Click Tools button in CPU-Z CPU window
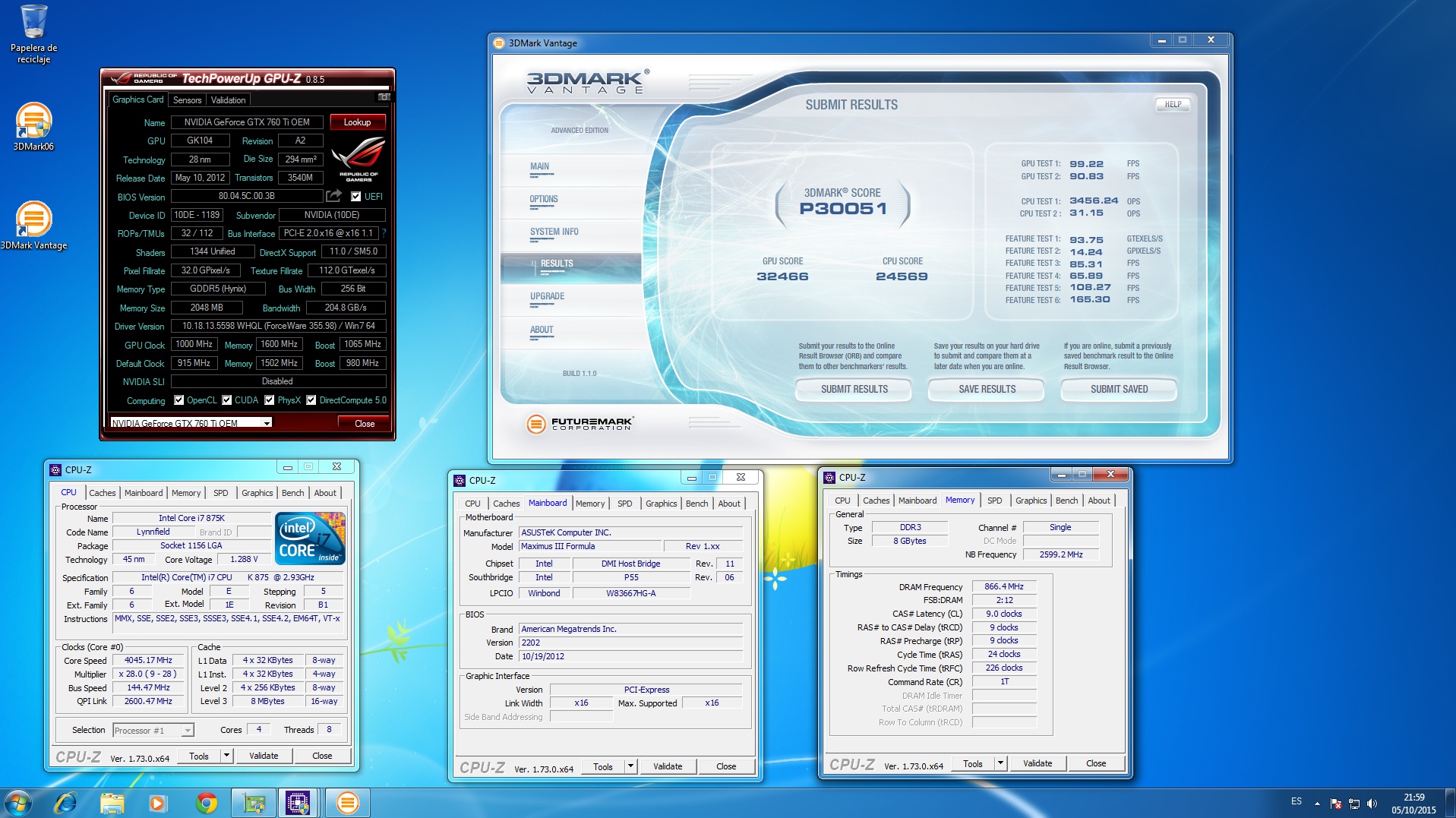The image size is (1456, 818). (x=199, y=756)
